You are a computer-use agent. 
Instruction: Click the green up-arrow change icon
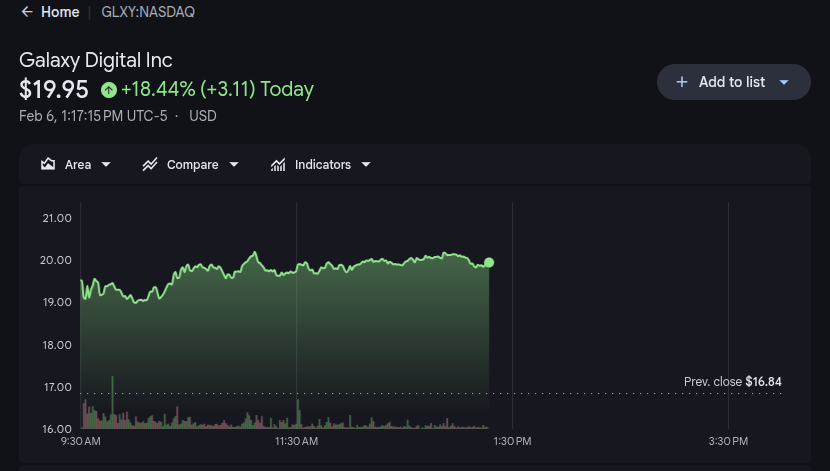point(109,90)
